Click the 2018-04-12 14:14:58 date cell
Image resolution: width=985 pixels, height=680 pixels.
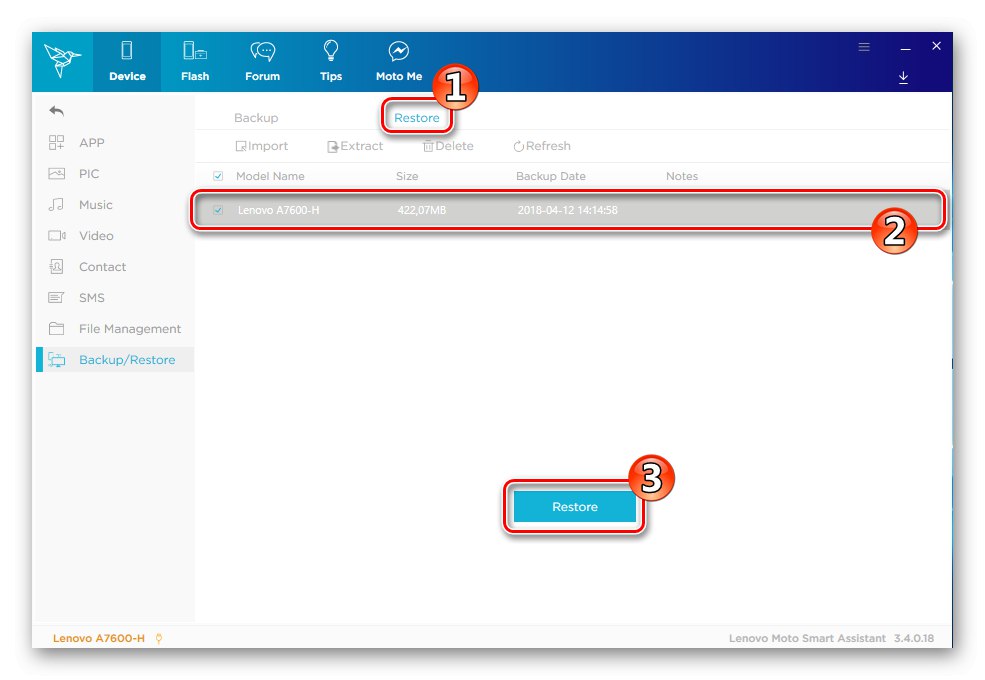[567, 210]
